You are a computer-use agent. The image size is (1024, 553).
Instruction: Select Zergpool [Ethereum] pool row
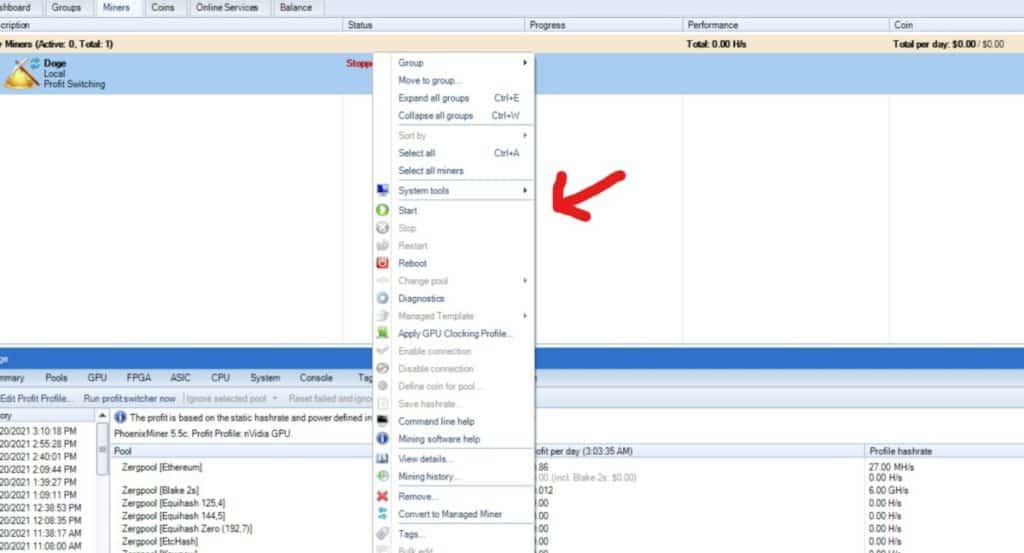161,467
